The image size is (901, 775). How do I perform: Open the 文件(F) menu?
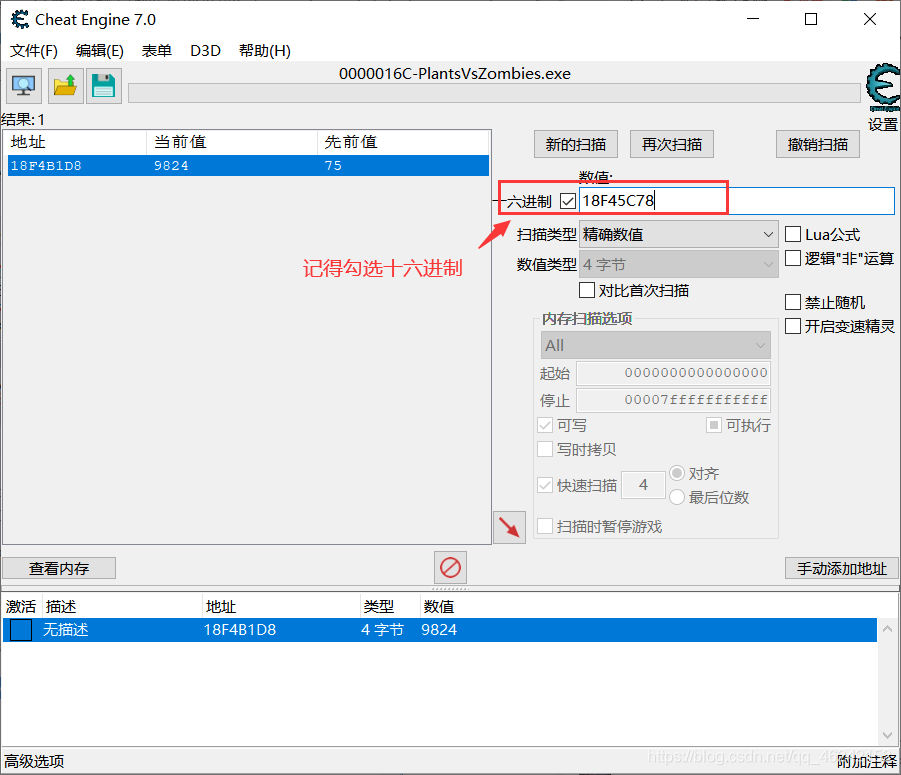point(34,51)
